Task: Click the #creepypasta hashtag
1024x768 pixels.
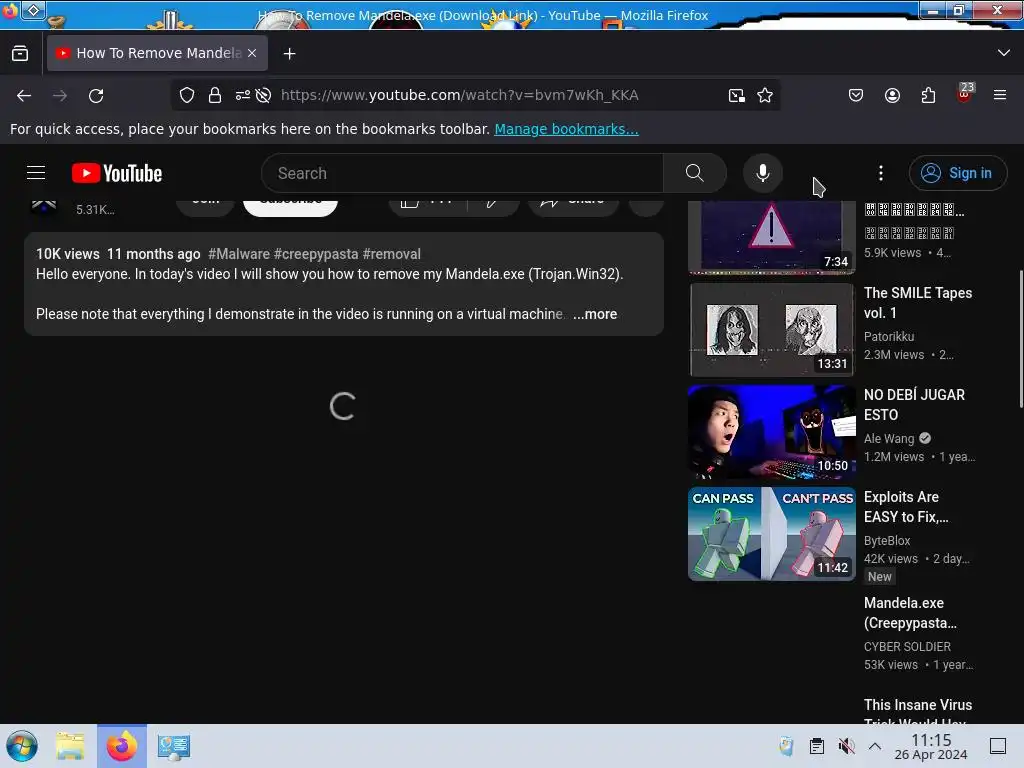Action: tap(316, 254)
